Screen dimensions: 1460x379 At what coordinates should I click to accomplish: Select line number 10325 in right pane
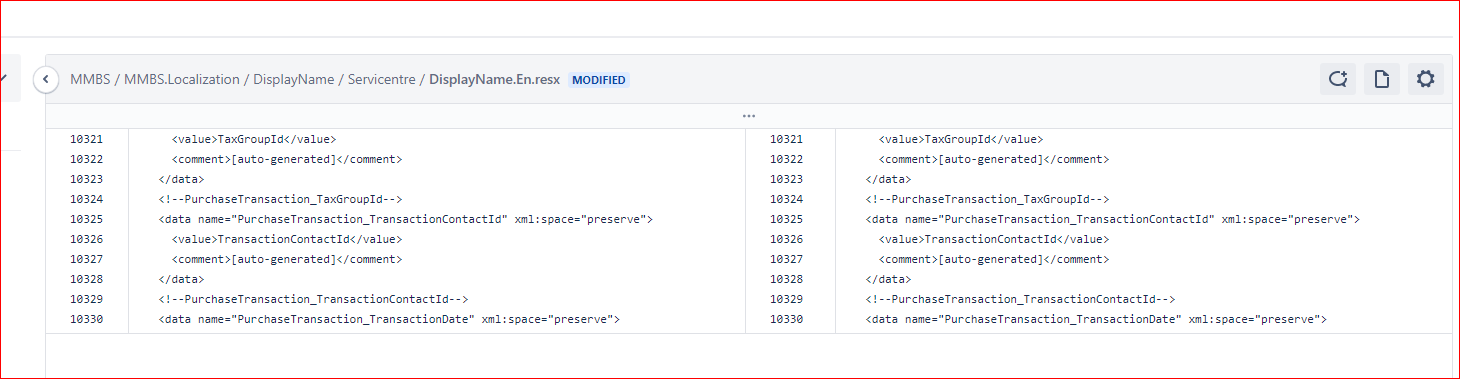pos(786,219)
